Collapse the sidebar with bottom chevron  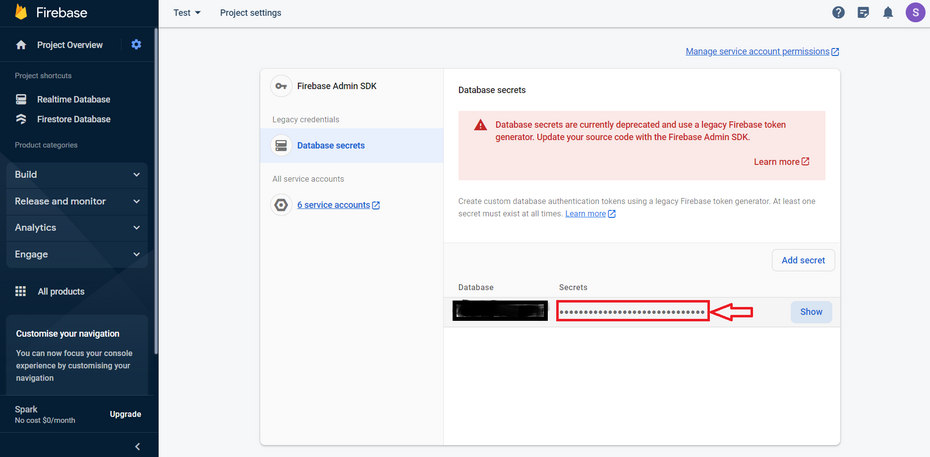(x=137, y=446)
